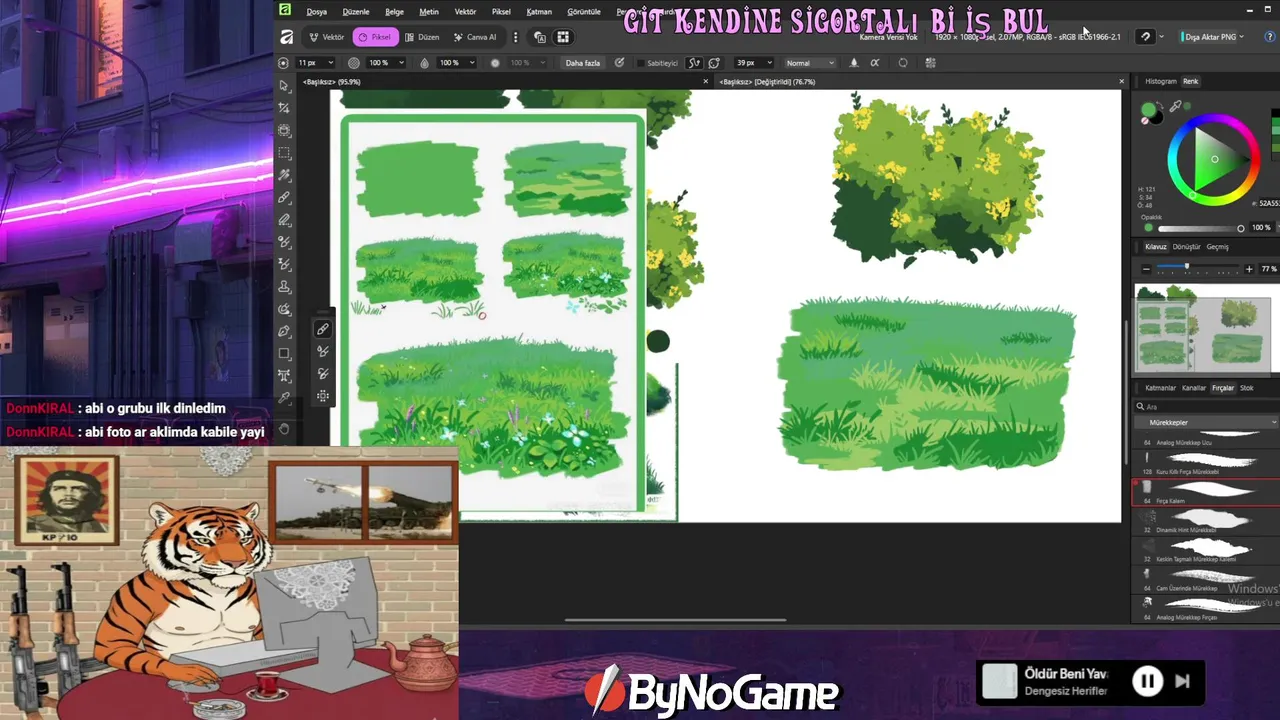This screenshot has width=1280, height=720.
Task: Open the Mürekkepler brush category dropdown
Action: tap(1206, 422)
